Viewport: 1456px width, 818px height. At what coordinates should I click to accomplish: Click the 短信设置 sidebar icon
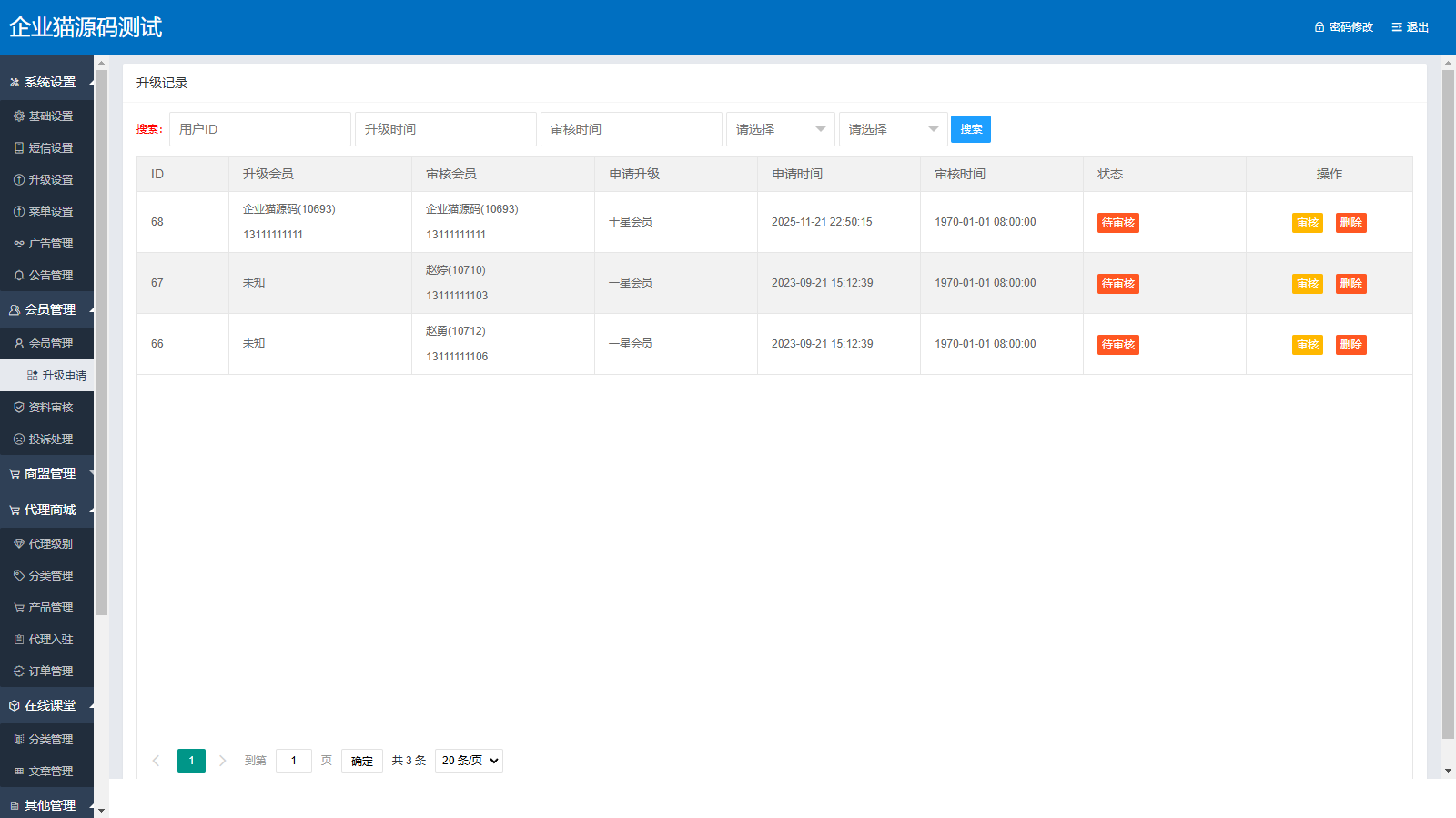click(x=19, y=148)
